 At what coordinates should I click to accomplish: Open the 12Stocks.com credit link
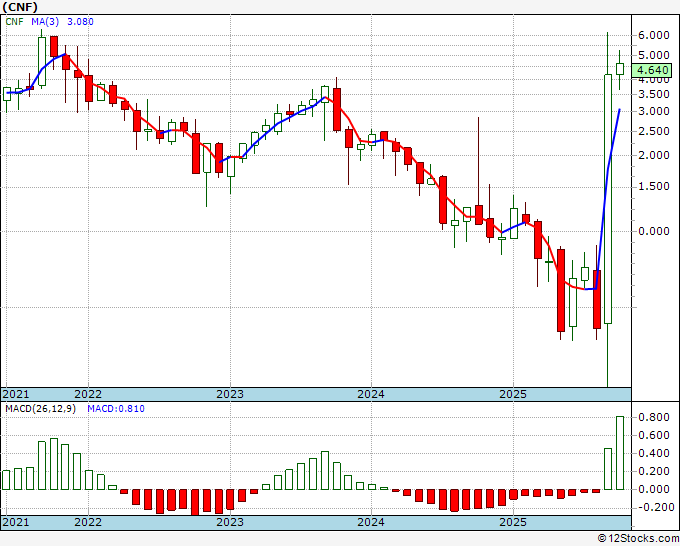[x=638, y=539]
